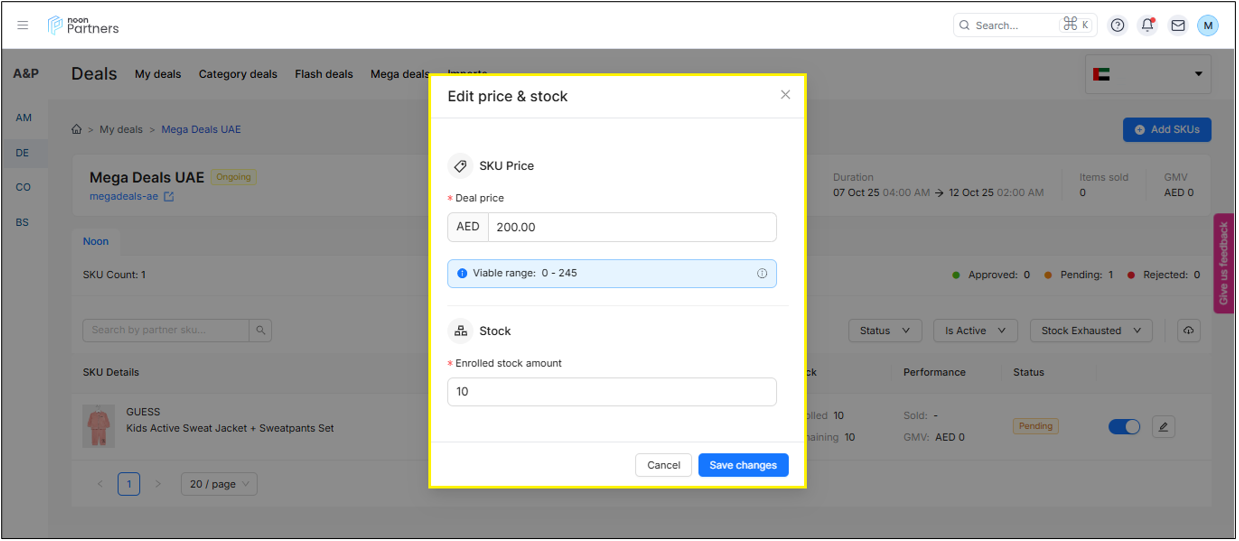
Task: Click the viable range info icon
Action: pos(762,273)
